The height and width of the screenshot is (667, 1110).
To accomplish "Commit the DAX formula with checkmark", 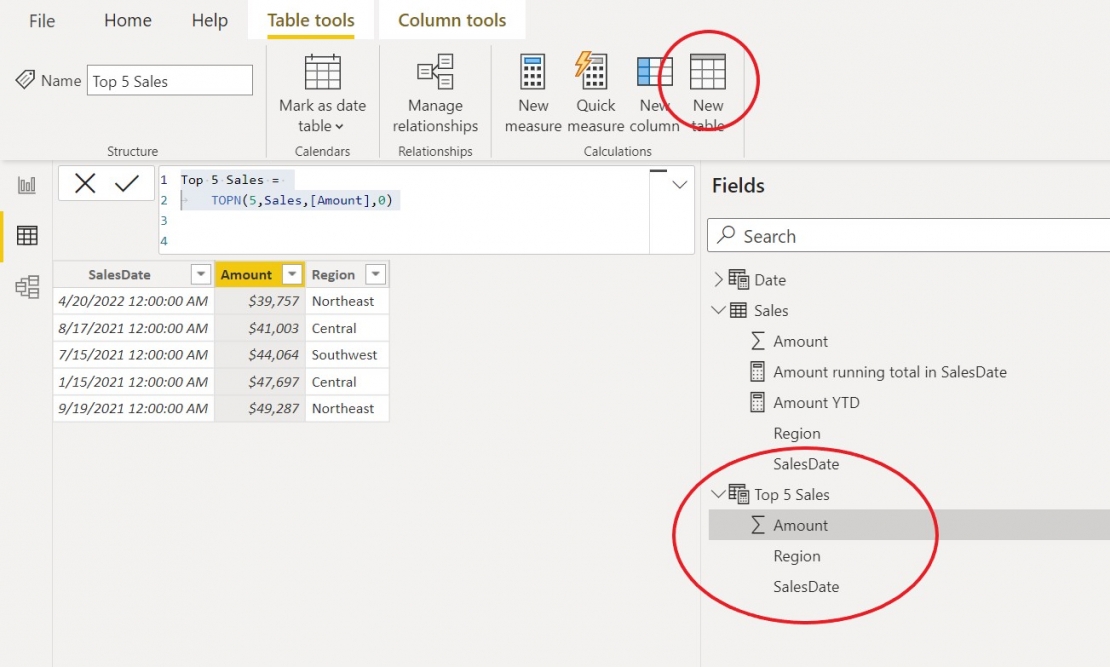I will pos(125,183).
